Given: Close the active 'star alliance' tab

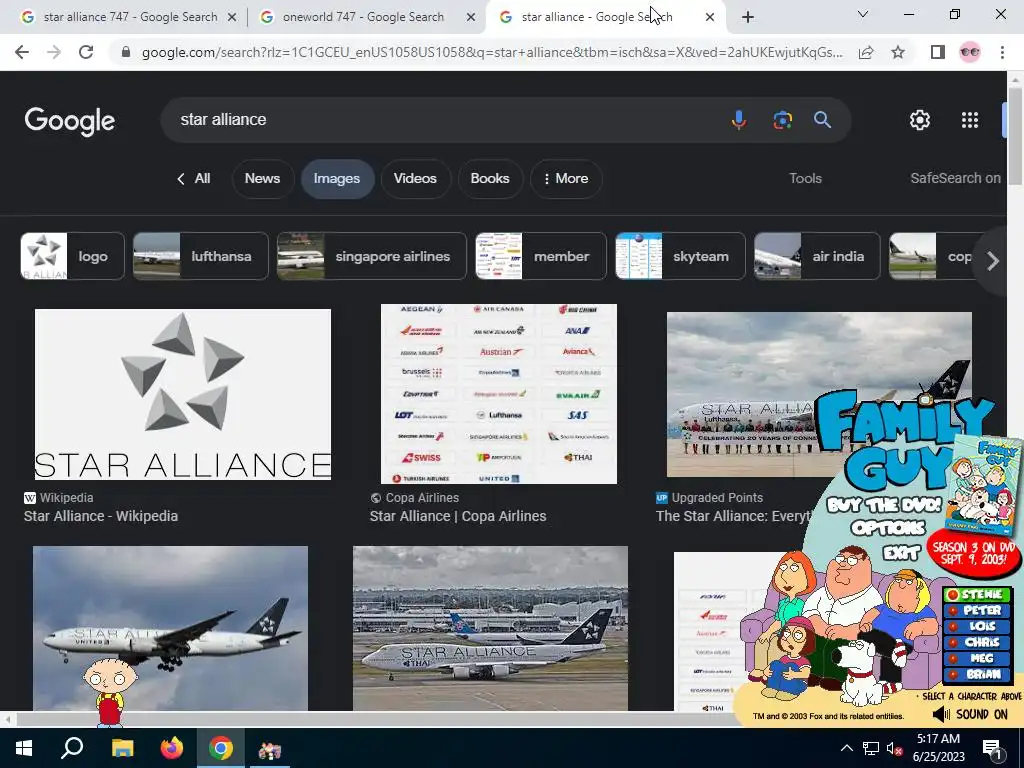Looking at the screenshot, I should (710, 18).
